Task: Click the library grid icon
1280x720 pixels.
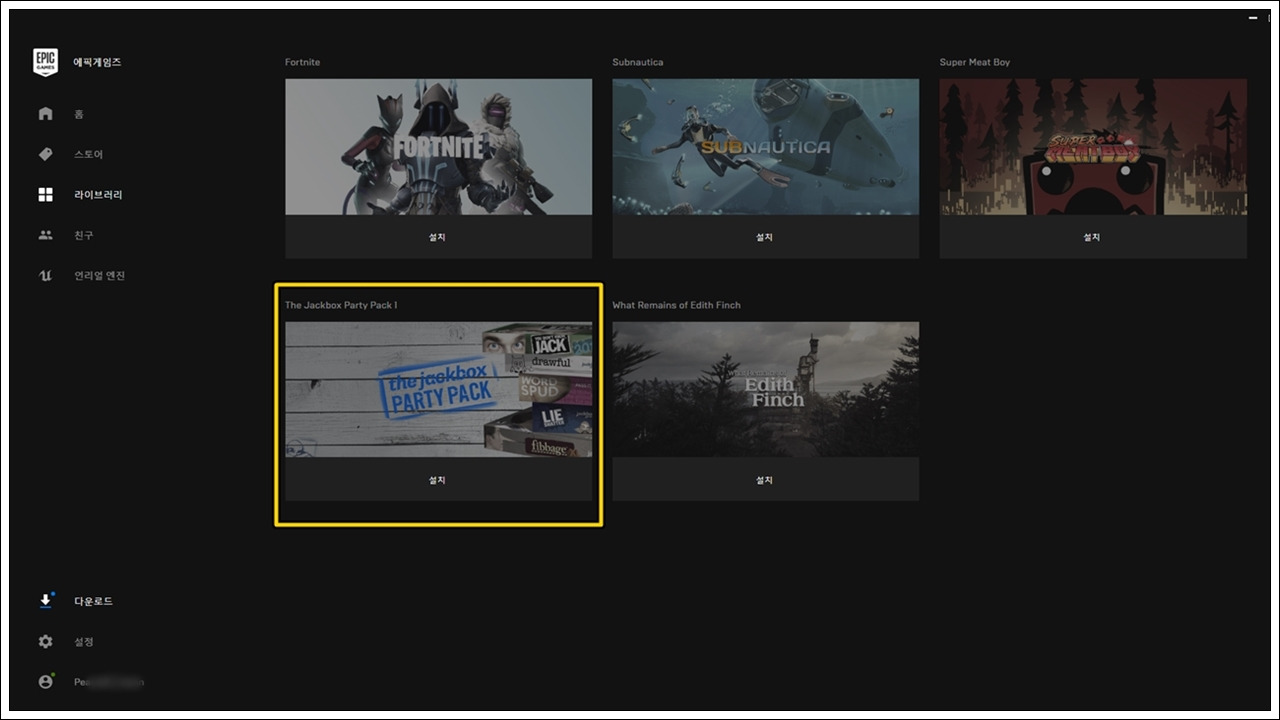Action: [45, 195]
